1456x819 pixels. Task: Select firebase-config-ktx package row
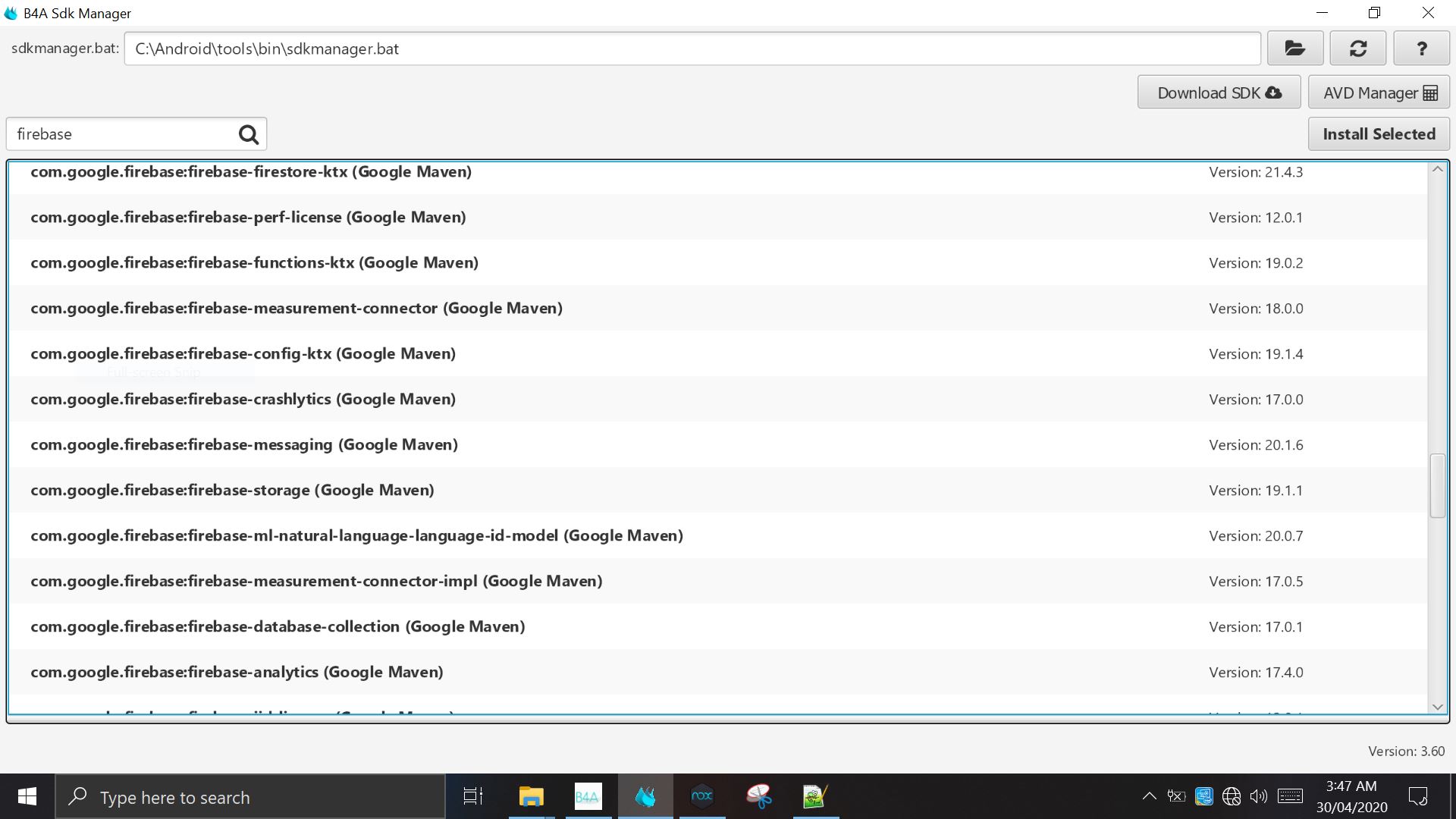pyautogui.click(x=717, y=353)
